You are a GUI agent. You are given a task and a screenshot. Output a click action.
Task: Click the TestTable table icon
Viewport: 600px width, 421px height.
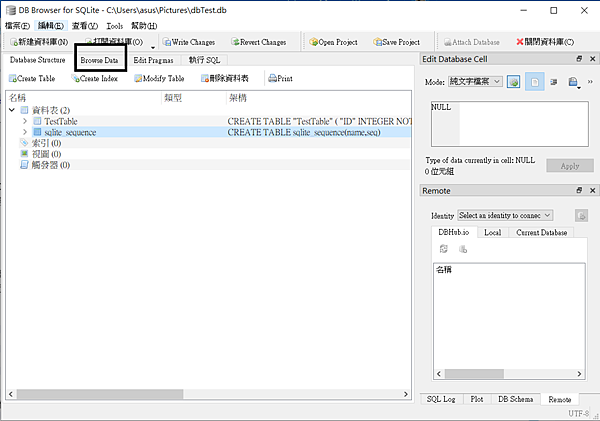pos(38,121)
